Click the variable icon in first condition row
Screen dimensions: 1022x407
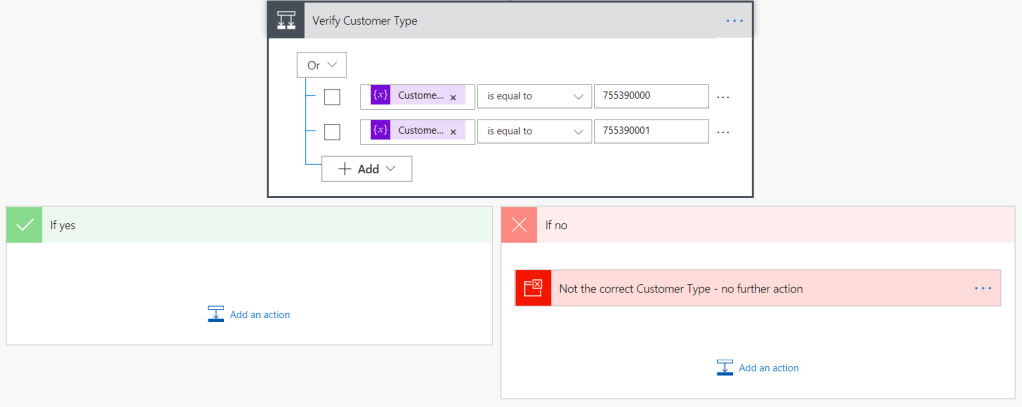380,96
